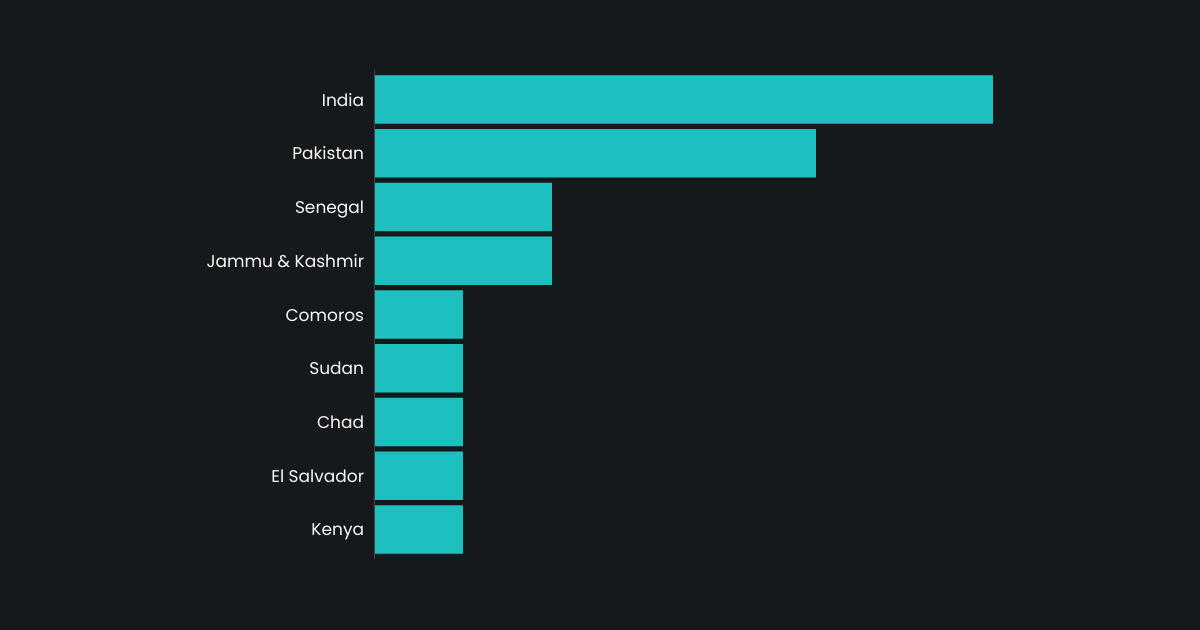The image size is (1200, 630).
Task: Select the El Salvador axis label
Action: 317,477
